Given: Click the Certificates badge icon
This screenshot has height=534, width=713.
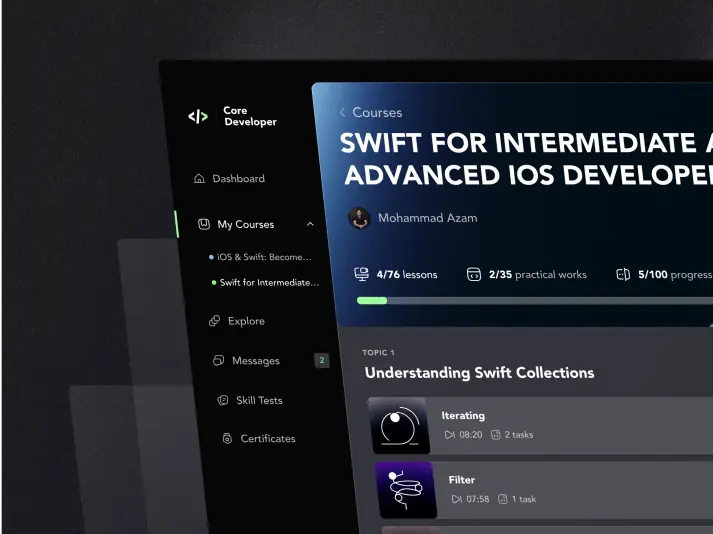Looking at the screenshot, I should pos(227,439).
